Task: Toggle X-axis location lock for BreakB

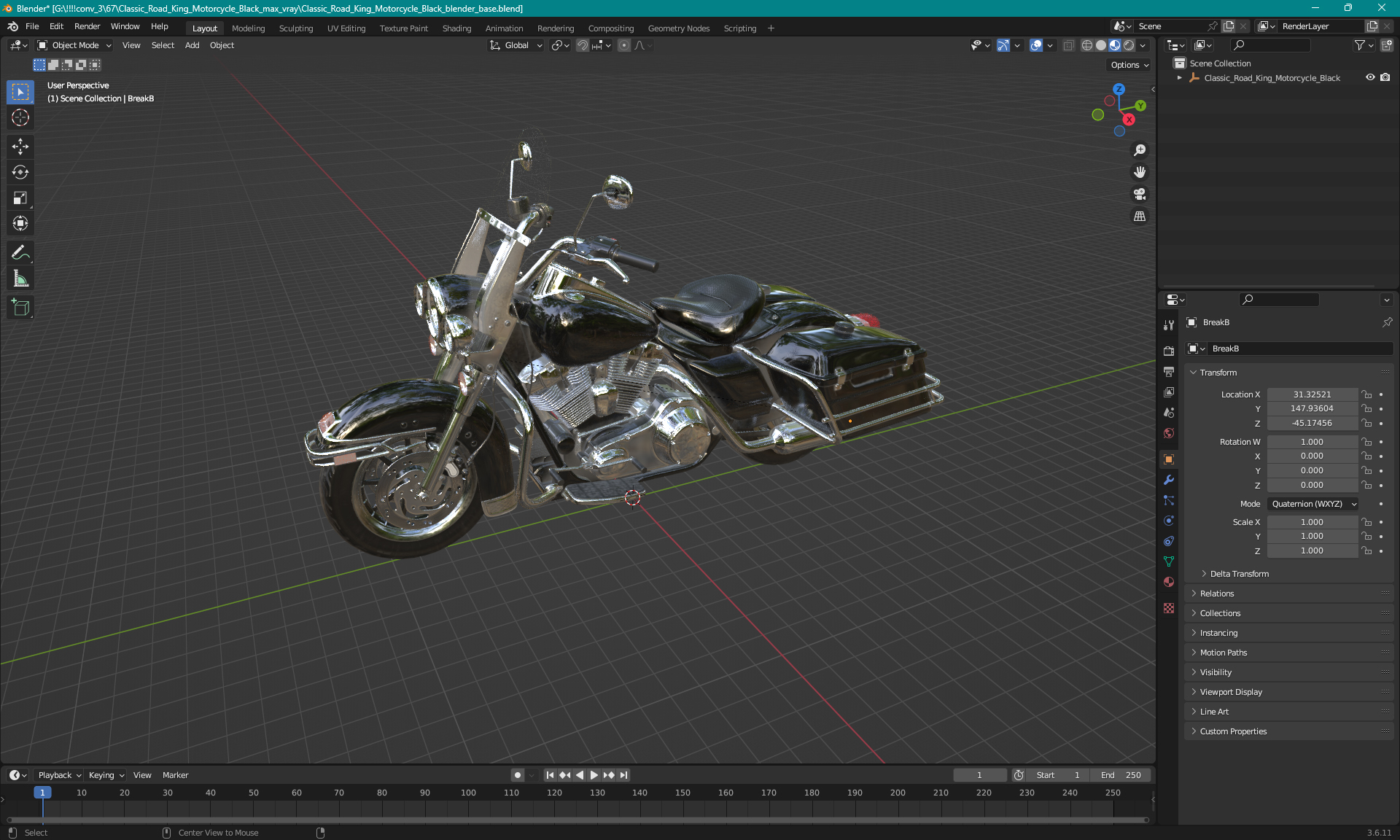Action: point(1369,393)
